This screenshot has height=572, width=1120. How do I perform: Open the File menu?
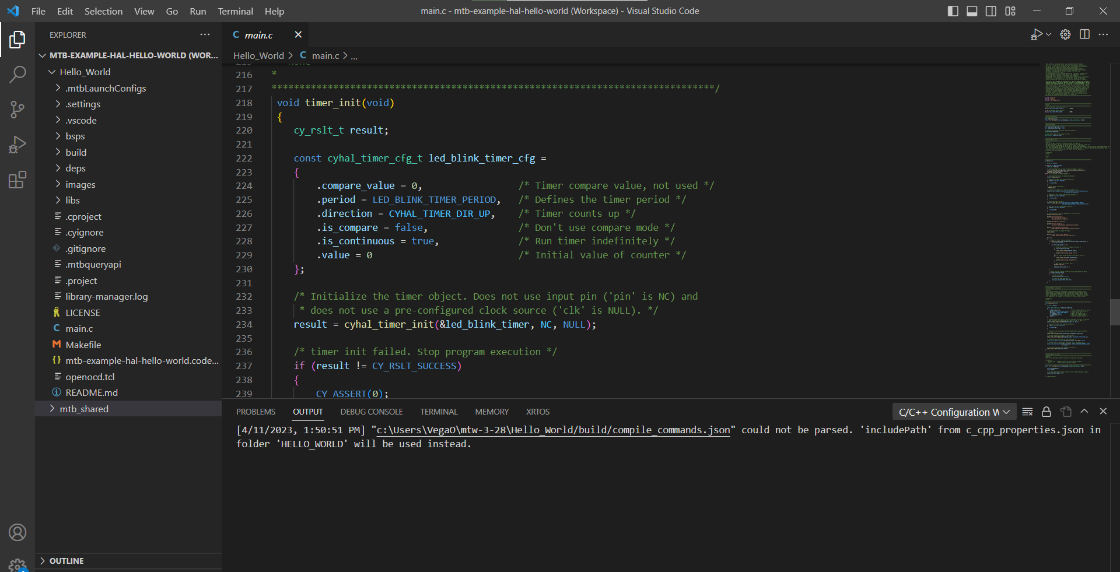[39, 11]
